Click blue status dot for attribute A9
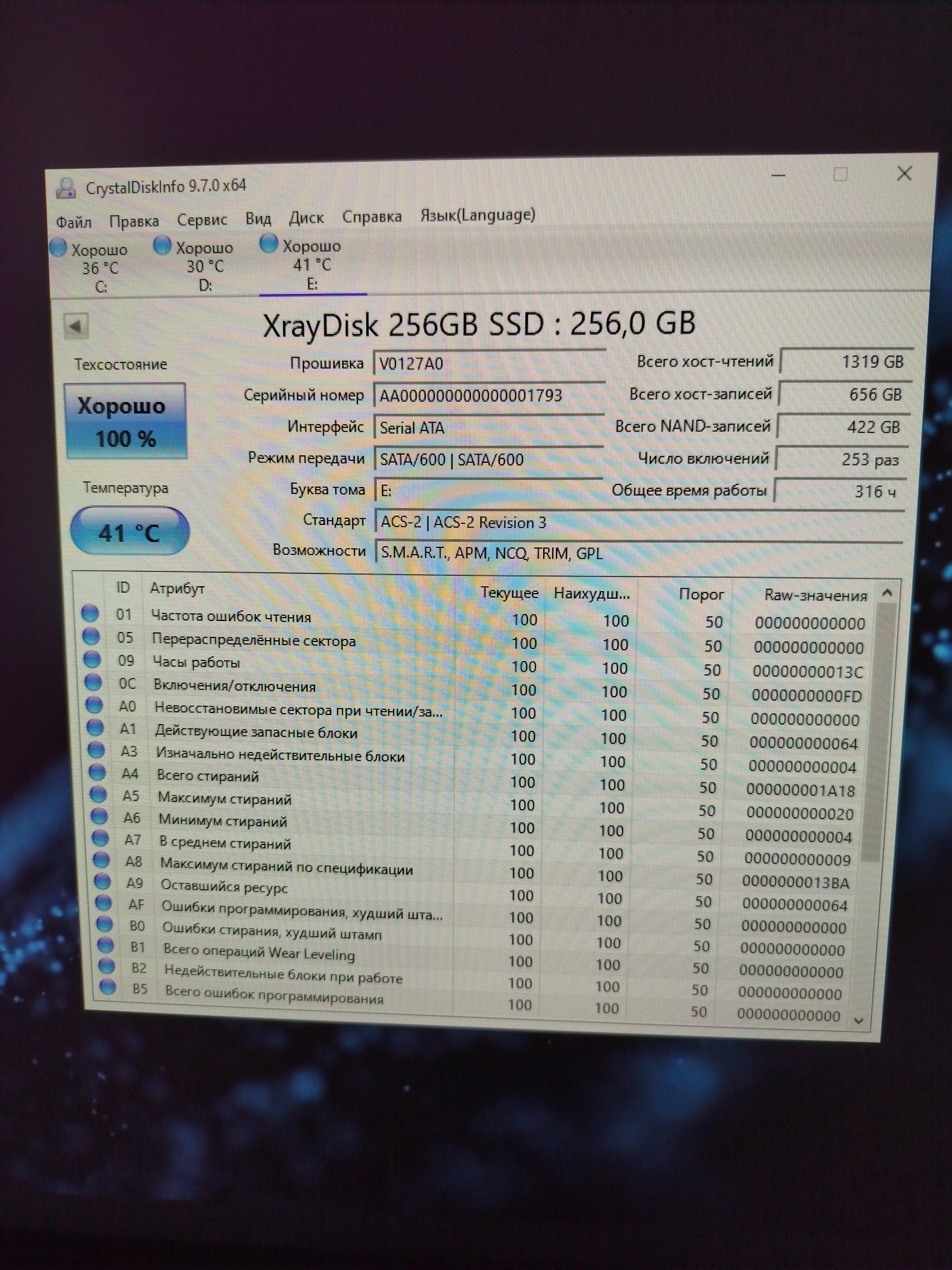 [x=103, y=881]
